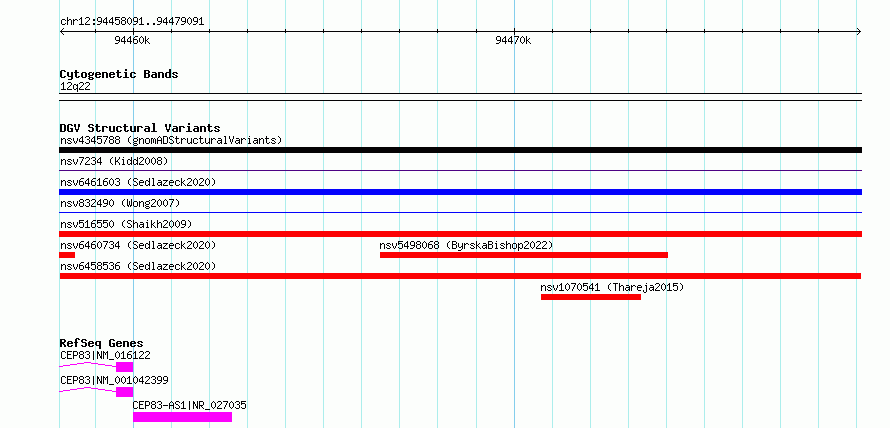890x428 pixels.
Task: Click the chr12:94458091..94479091 region label
Action: click(132, 22)
